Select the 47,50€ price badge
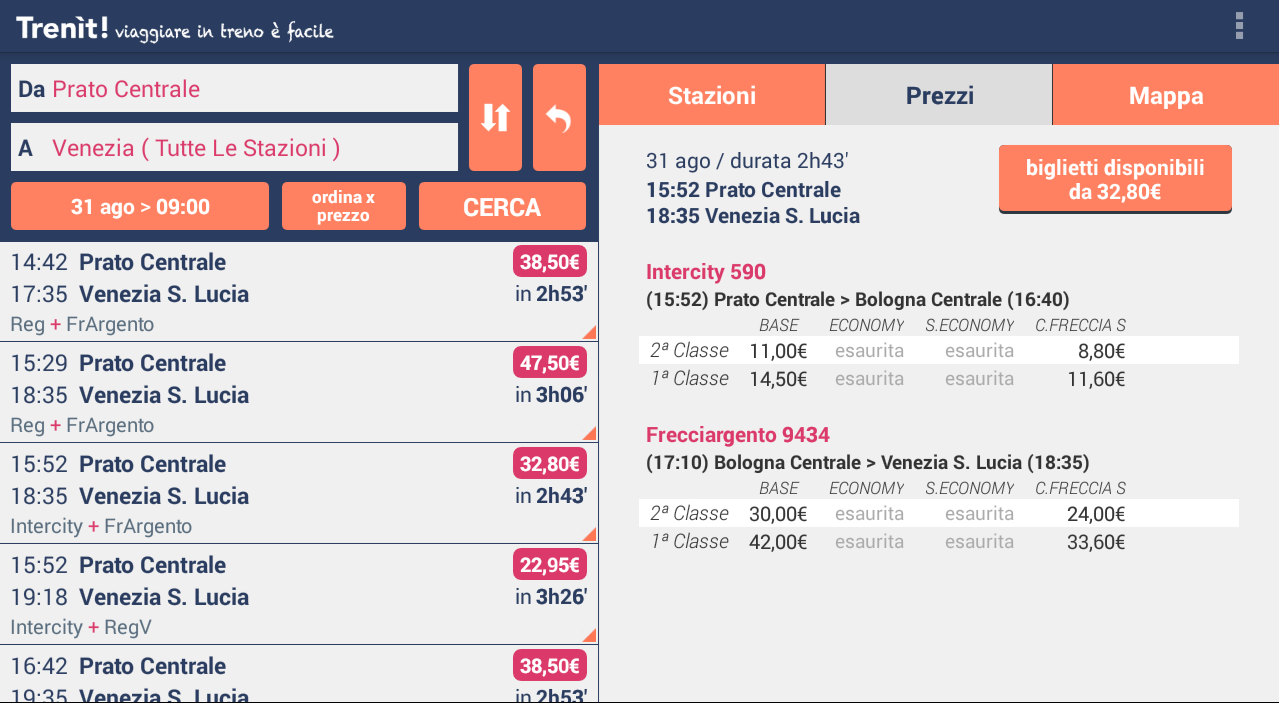Viewport: 1279px width, 703px height. (x=550, y=363)
